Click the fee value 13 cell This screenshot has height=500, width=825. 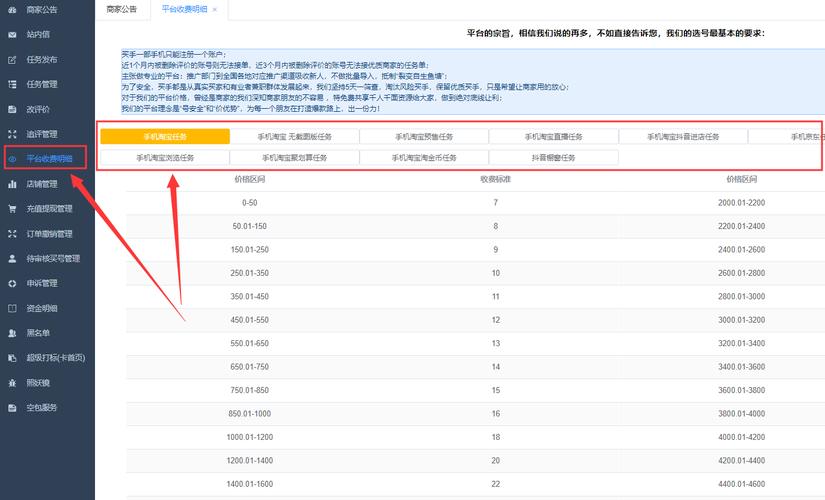pos(496,343)
